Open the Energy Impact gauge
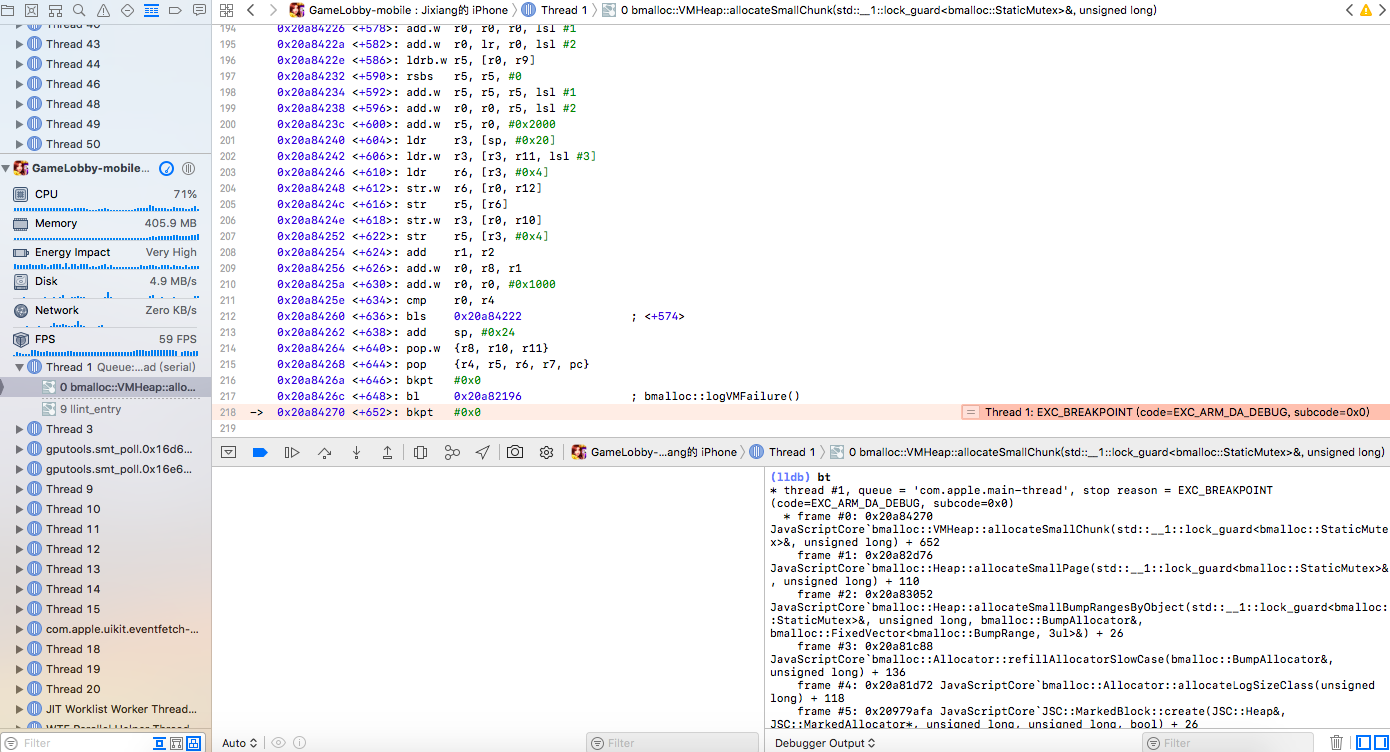Screen dimensions: 1390x752 click(x=105, y=255)
